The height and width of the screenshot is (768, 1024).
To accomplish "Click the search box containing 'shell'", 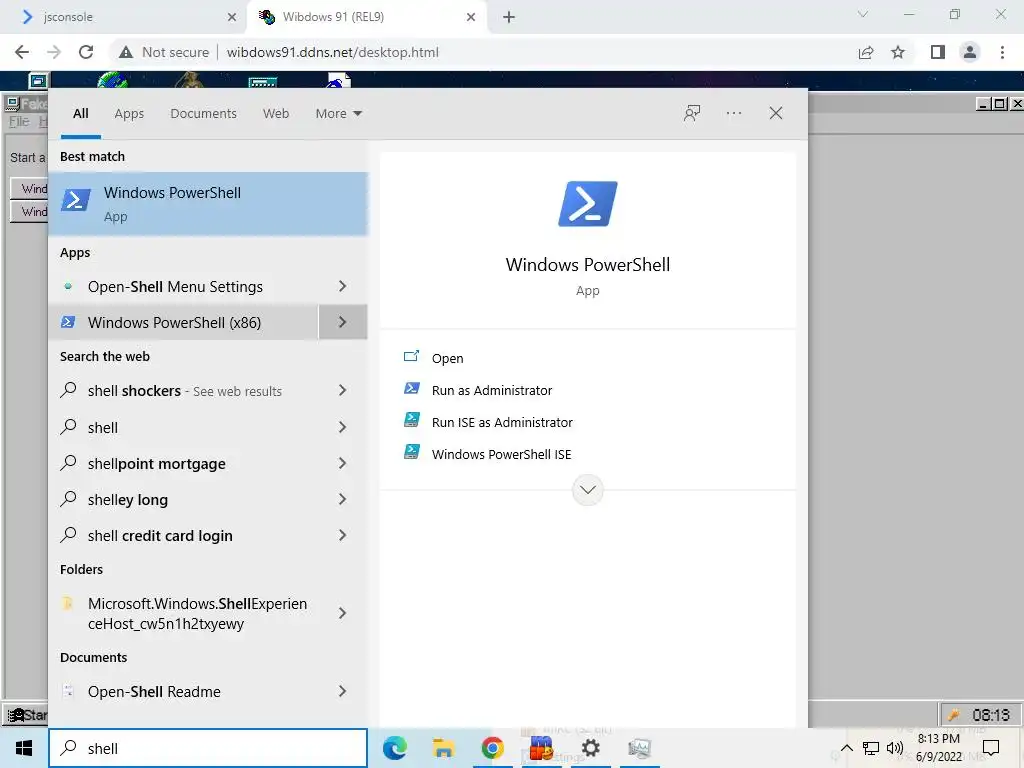I will pyautogui.click(x=208, y=748).
